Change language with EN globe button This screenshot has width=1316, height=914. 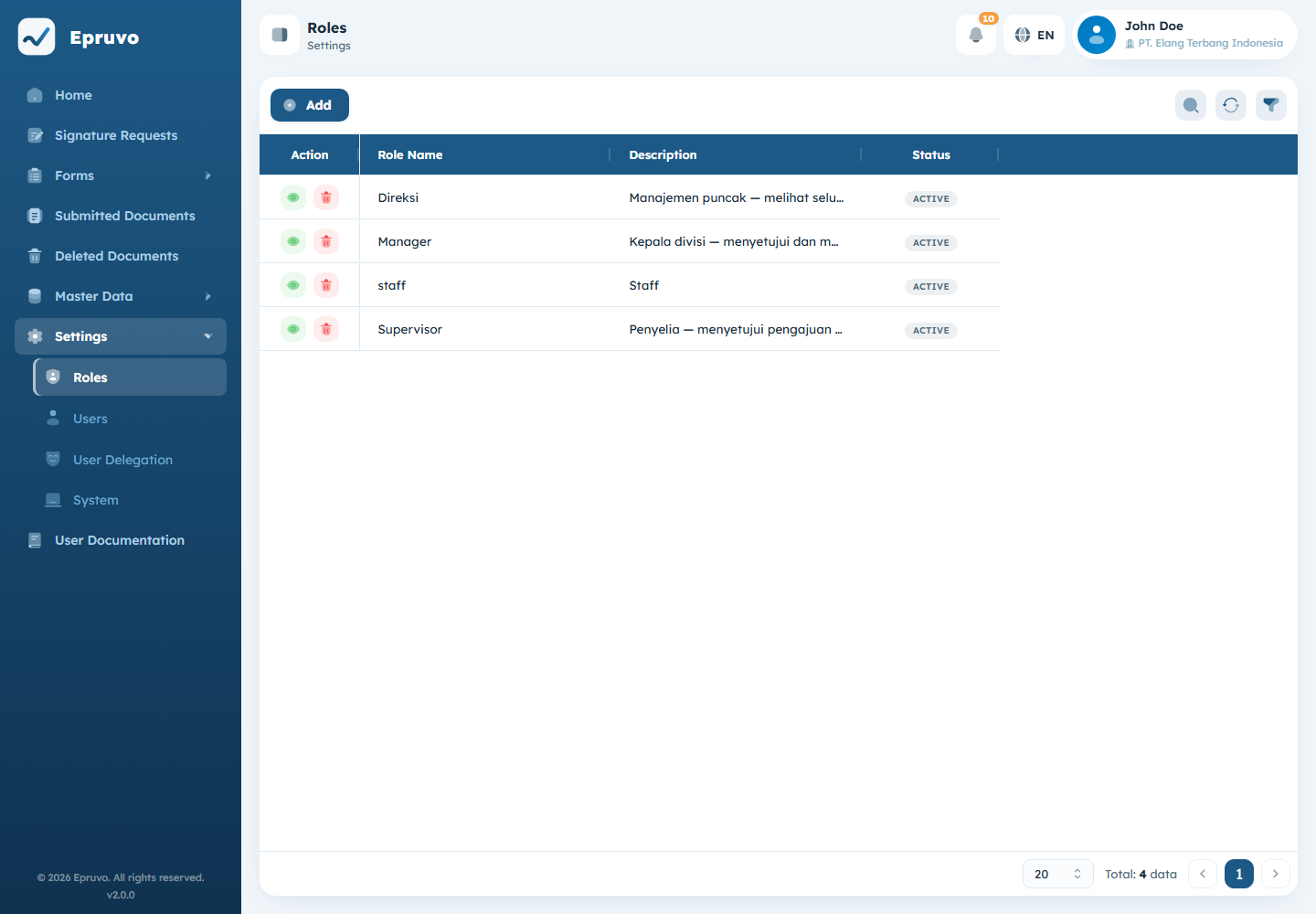pos(1035,35)
